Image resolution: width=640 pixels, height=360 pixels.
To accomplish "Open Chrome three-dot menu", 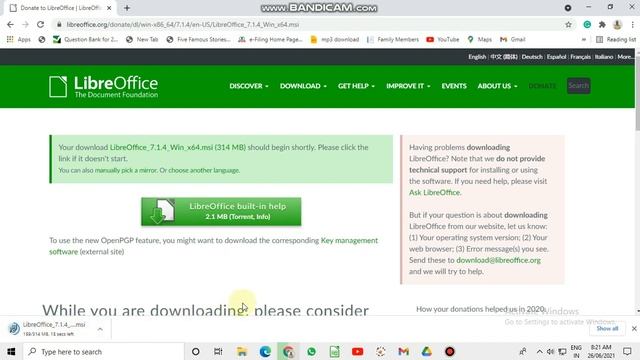I will pyautogui.click(x=633, y=24).
